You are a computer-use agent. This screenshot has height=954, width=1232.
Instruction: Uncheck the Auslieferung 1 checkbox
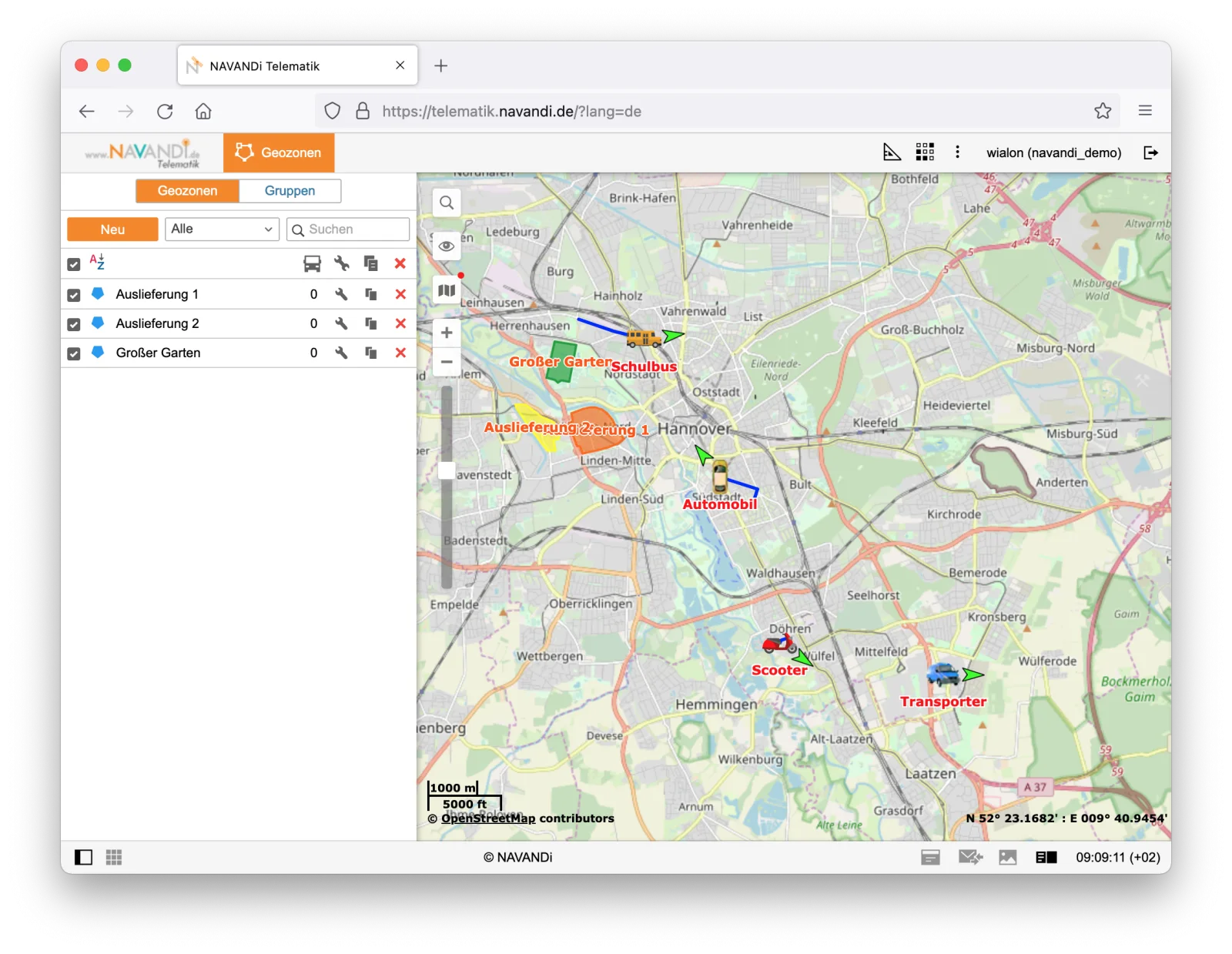(x=74, y=295)
